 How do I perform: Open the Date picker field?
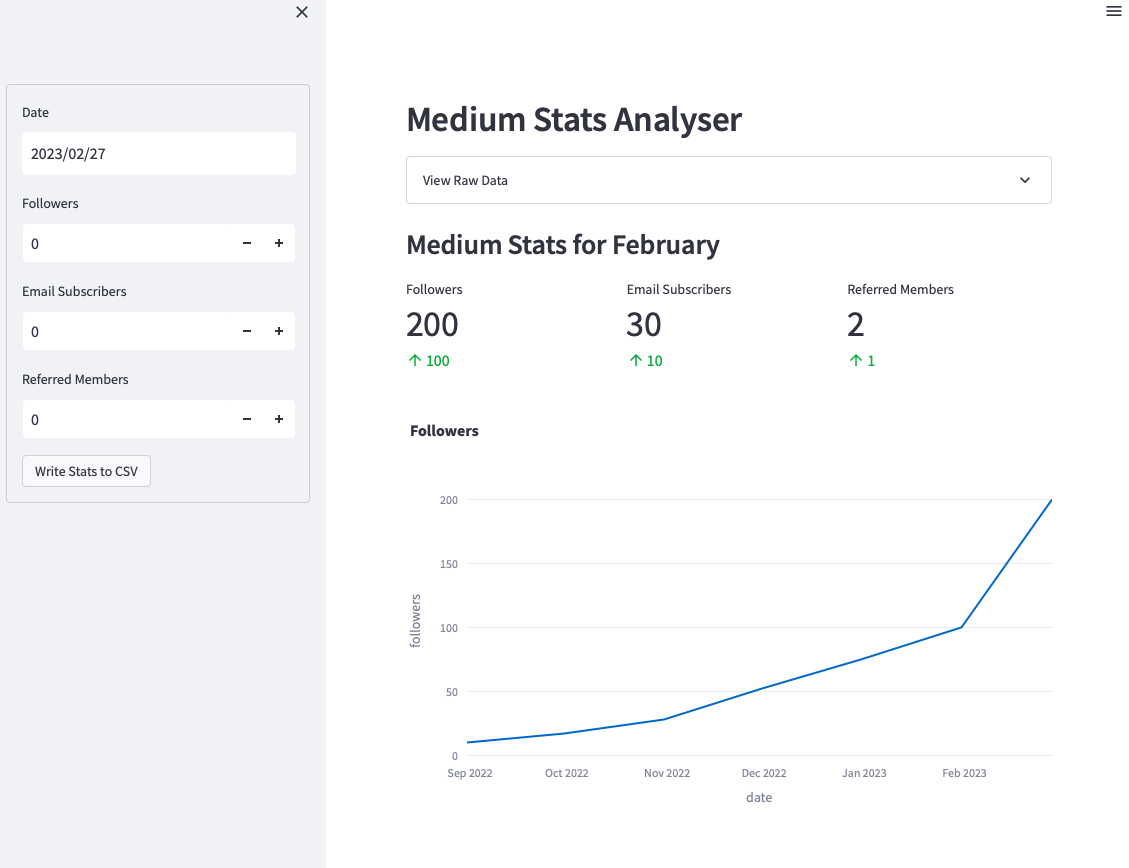coord(158,154)
